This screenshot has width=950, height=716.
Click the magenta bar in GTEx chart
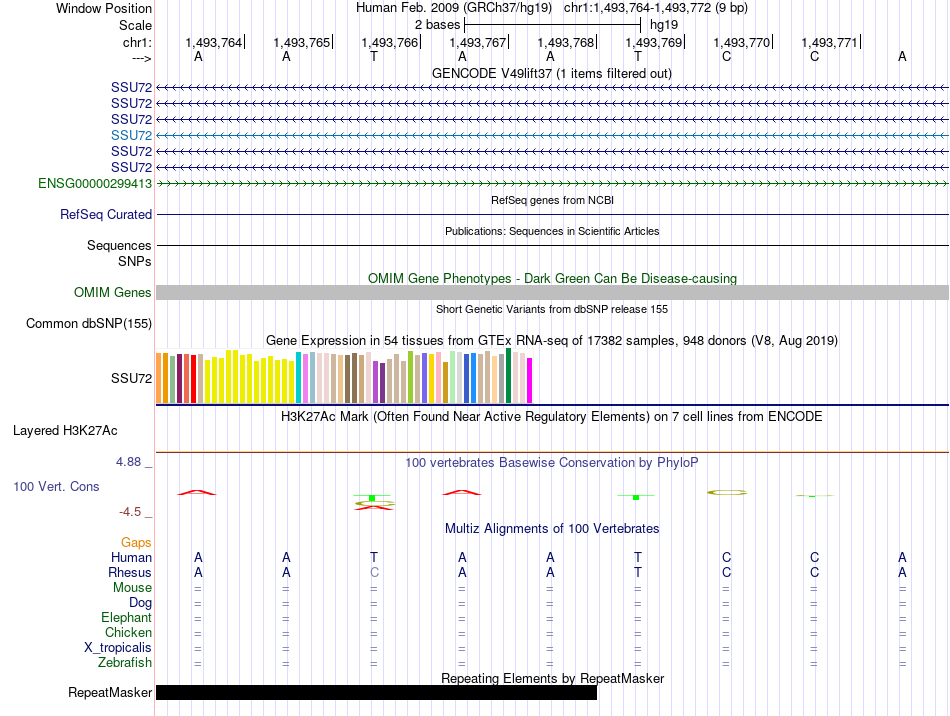530,380
